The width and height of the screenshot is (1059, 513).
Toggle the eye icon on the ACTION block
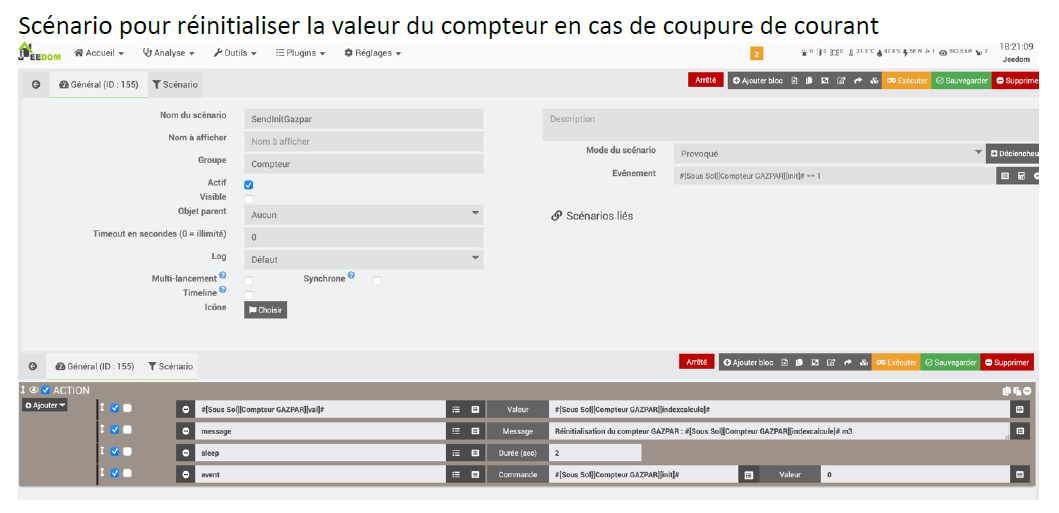(x=33, y=390)
